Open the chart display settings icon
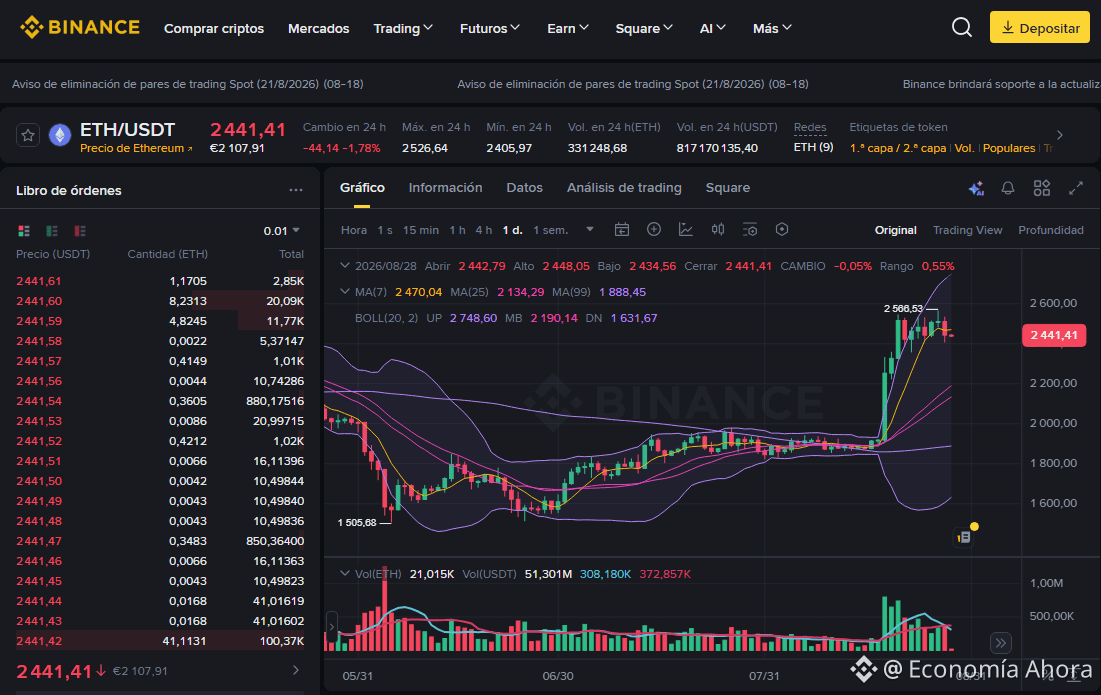Image resolution: width=1101 pixels, height=695 pixels. pos(750,230)
